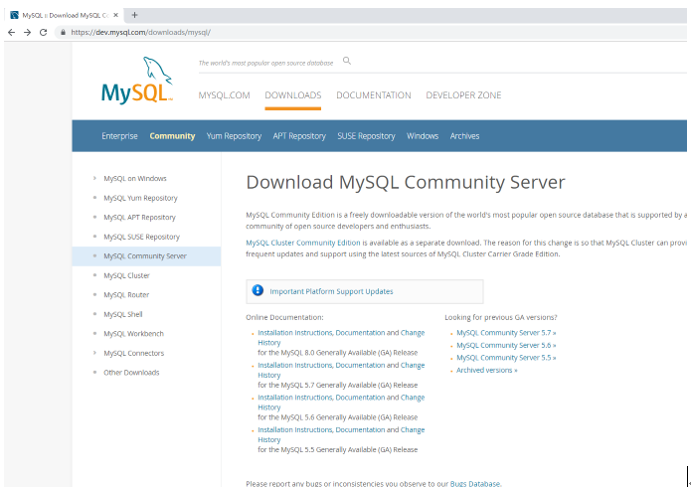
Task: Open MySQL Community Server 5.6 link
Action: [x=506, y=345]
